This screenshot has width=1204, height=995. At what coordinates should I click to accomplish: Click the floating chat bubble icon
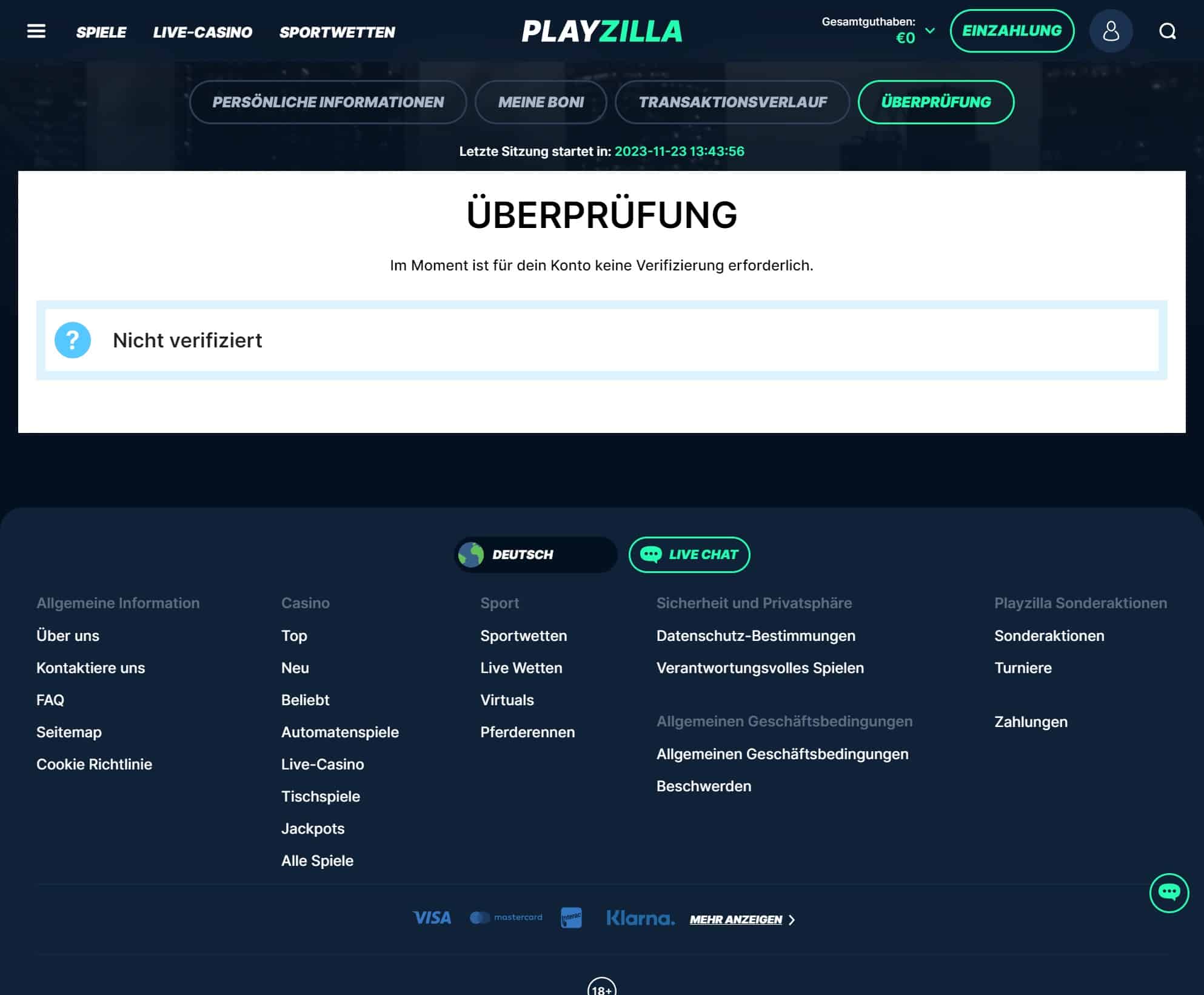1170,892
